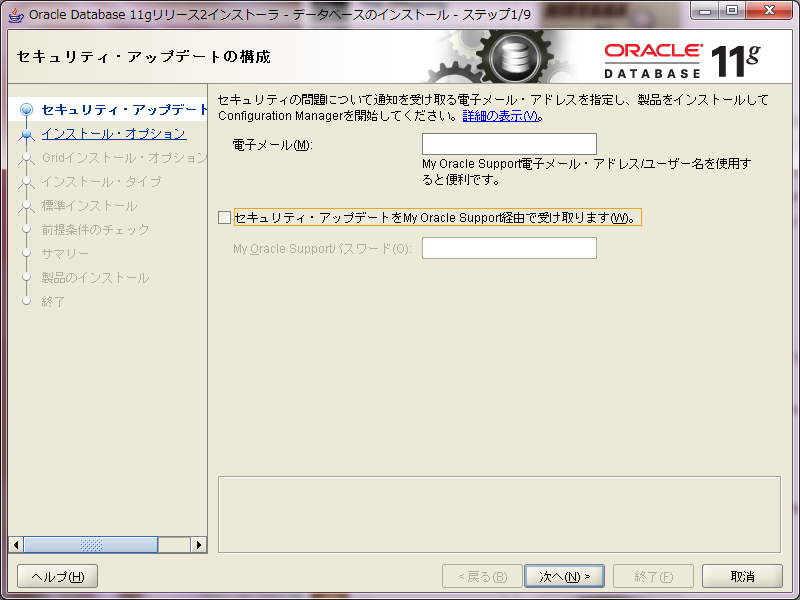This screenshot has height=600, width=800.
Task: Click the 電子メール input field
Action: (x=508, y=142)
